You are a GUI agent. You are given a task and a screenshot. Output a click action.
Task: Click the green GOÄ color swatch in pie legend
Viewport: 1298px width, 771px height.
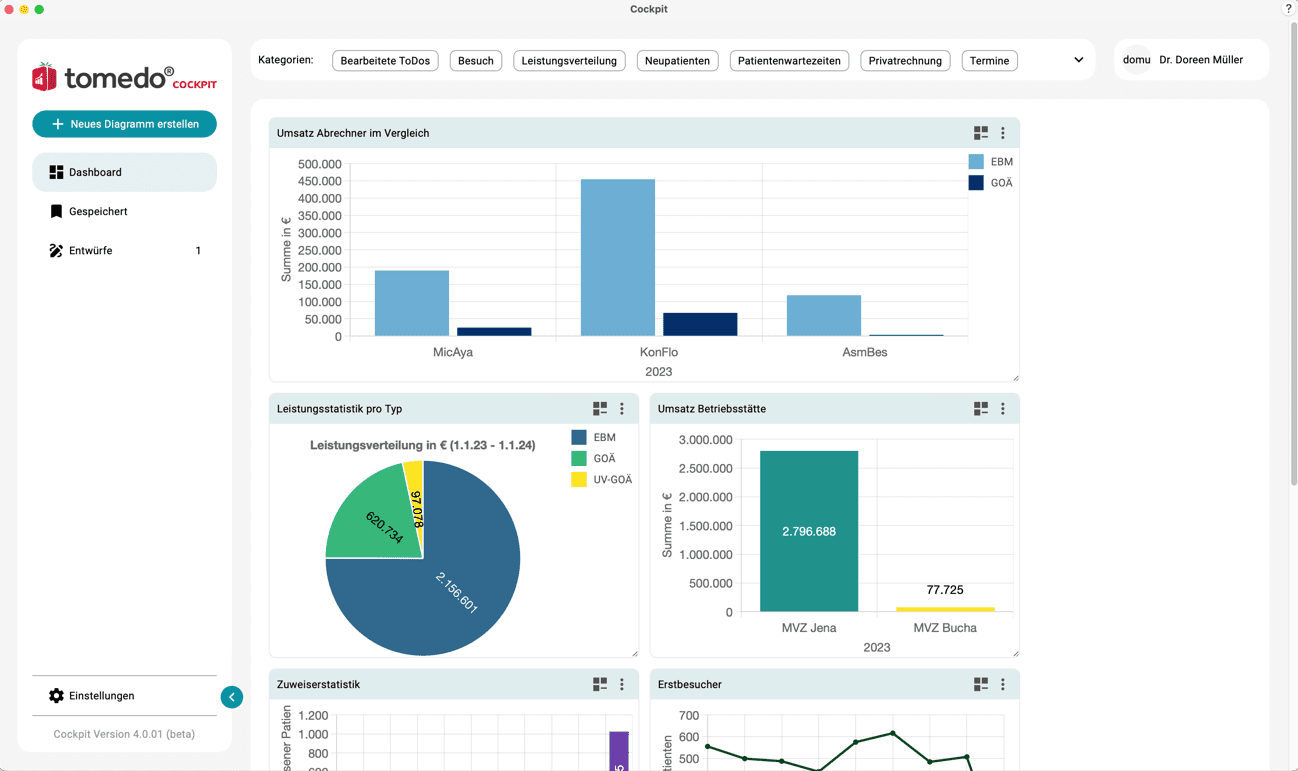point(579,459)
